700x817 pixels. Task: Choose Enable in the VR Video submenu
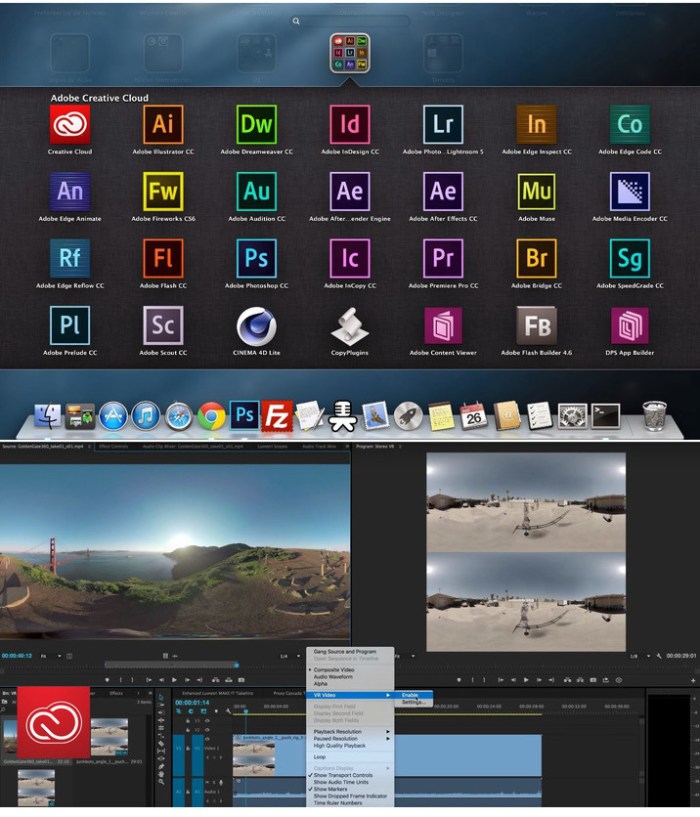pyautogui.click(x=411, y=694)
